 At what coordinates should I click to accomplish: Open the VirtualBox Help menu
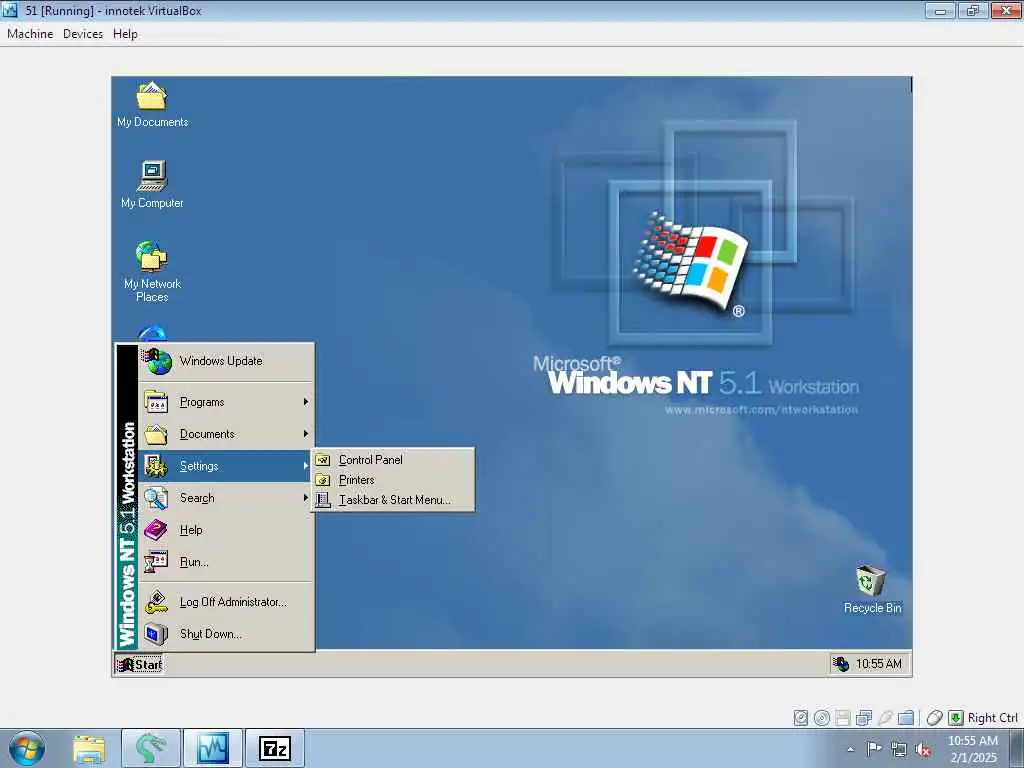(x=125, y=34)
